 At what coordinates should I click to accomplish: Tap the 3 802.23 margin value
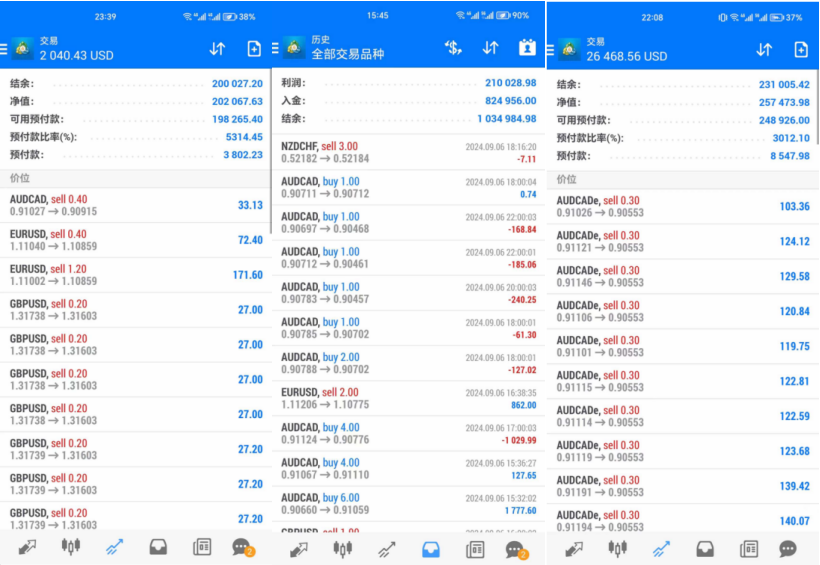(243, 155)
